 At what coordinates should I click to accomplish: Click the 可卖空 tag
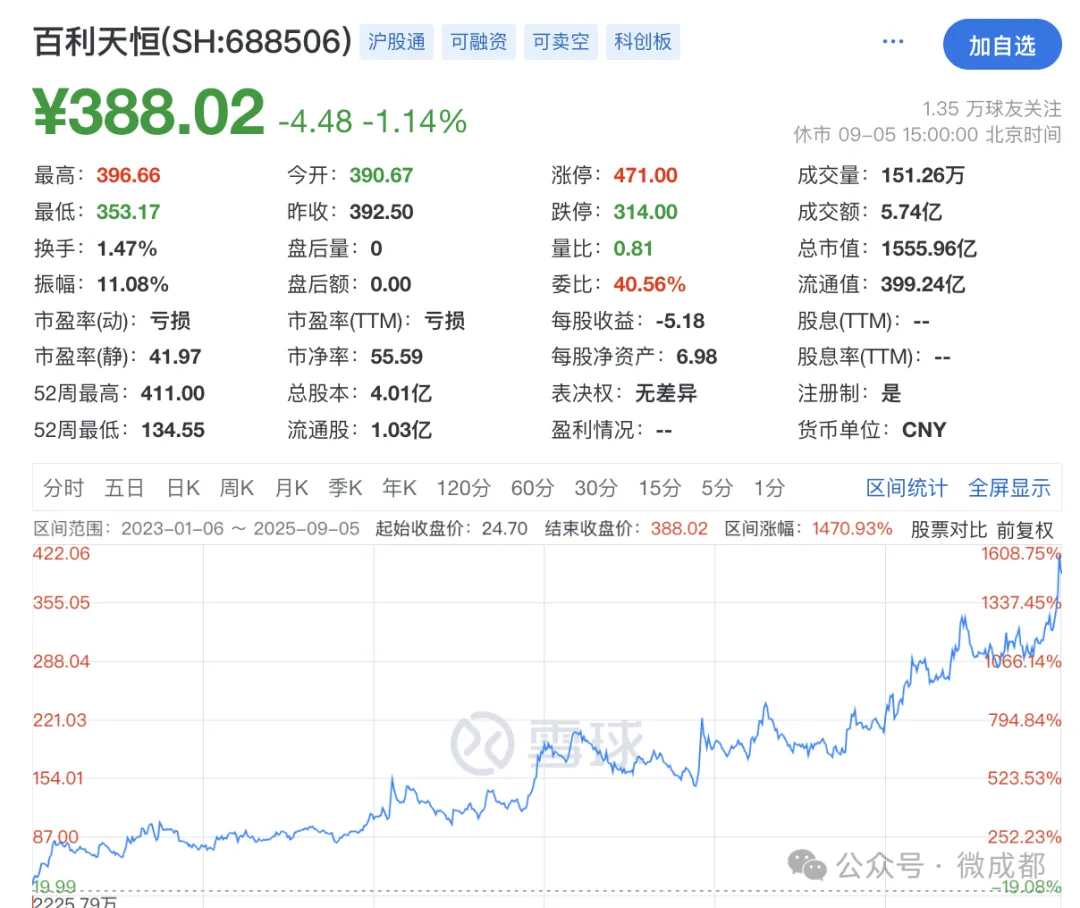click(x=560, y=42)
